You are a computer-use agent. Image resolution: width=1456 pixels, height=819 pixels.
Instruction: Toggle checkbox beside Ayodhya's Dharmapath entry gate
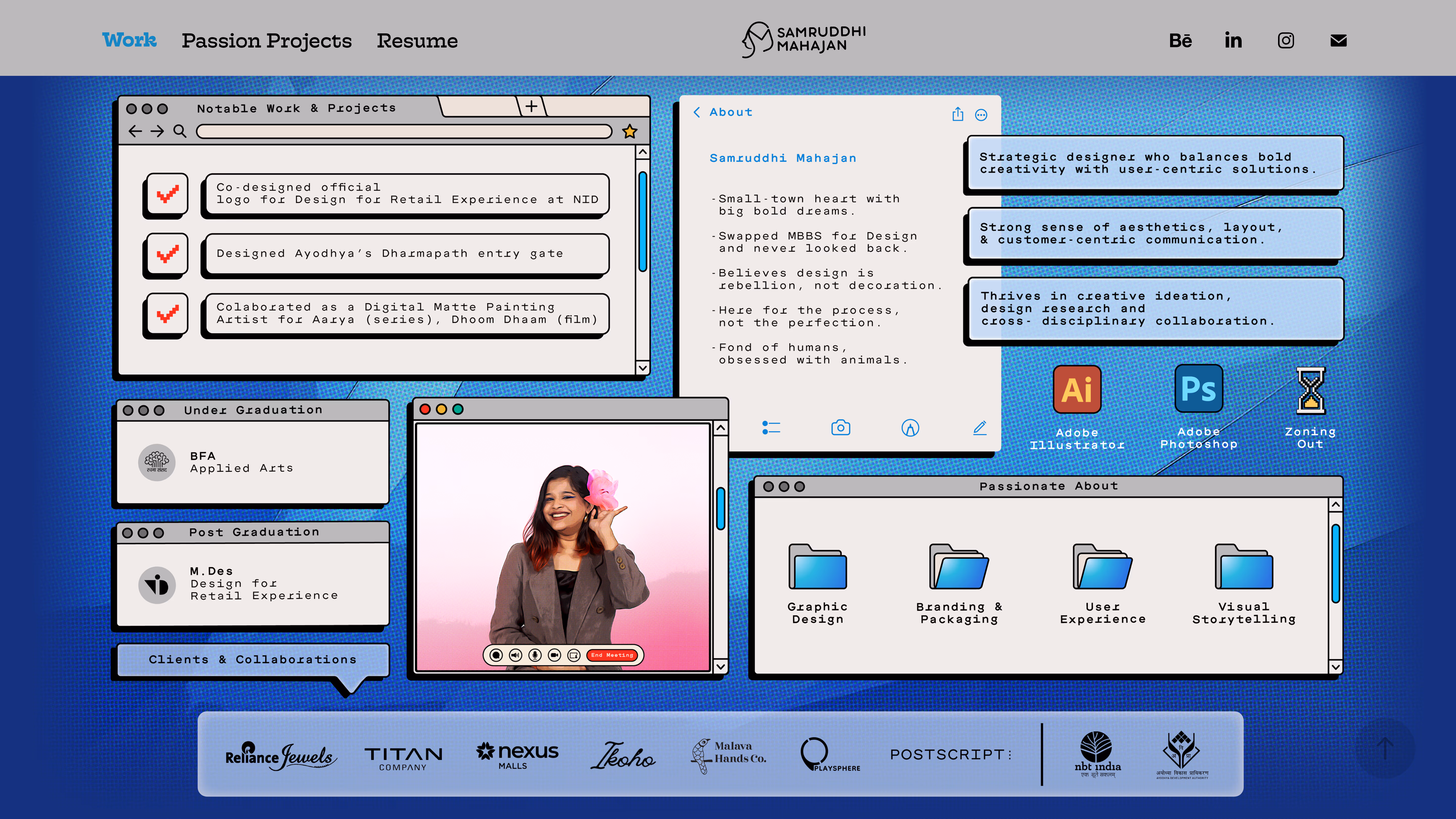tap(167, 254)
